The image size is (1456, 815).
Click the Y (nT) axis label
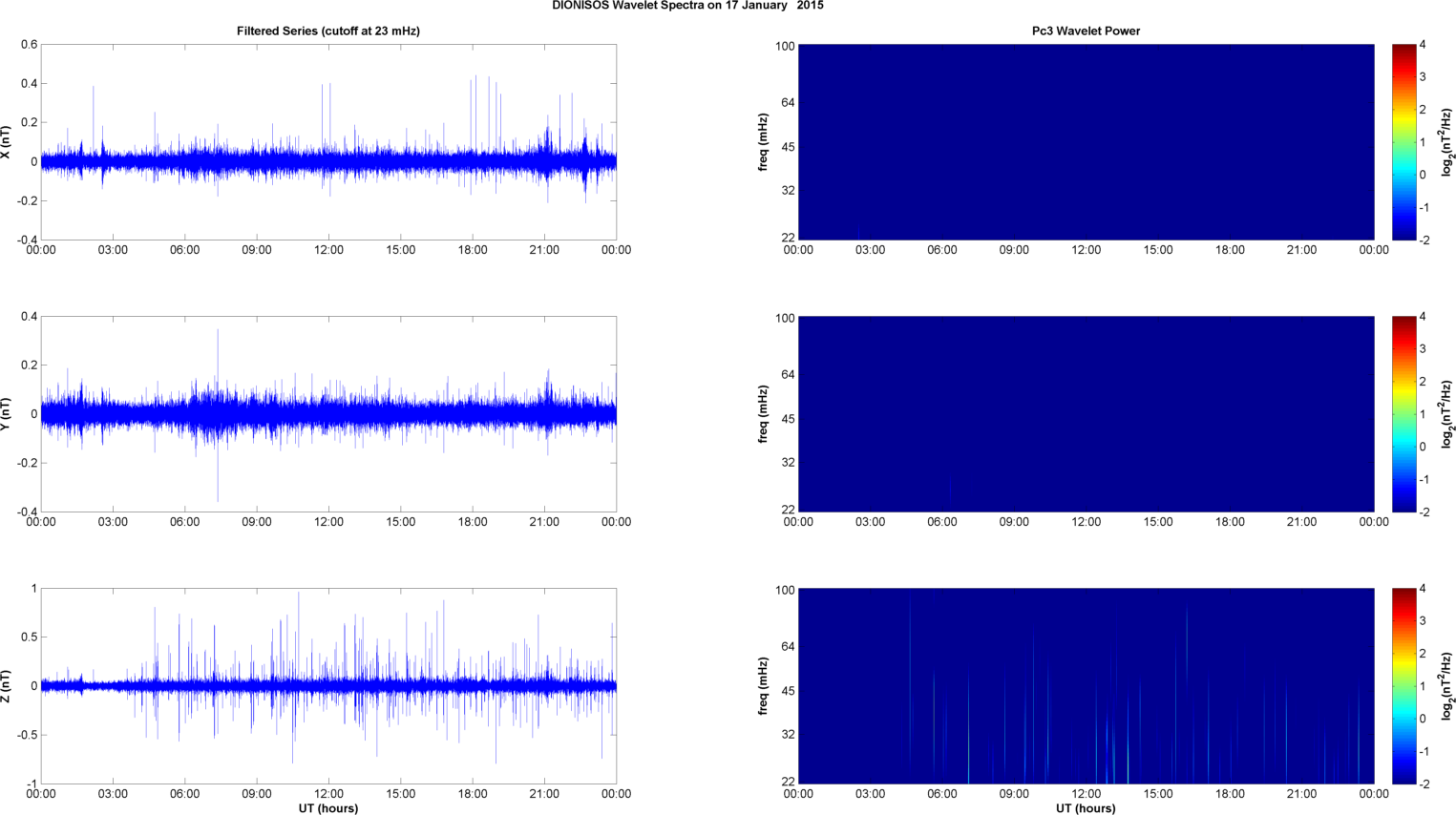pyautogui.click(x=6, y=414)
